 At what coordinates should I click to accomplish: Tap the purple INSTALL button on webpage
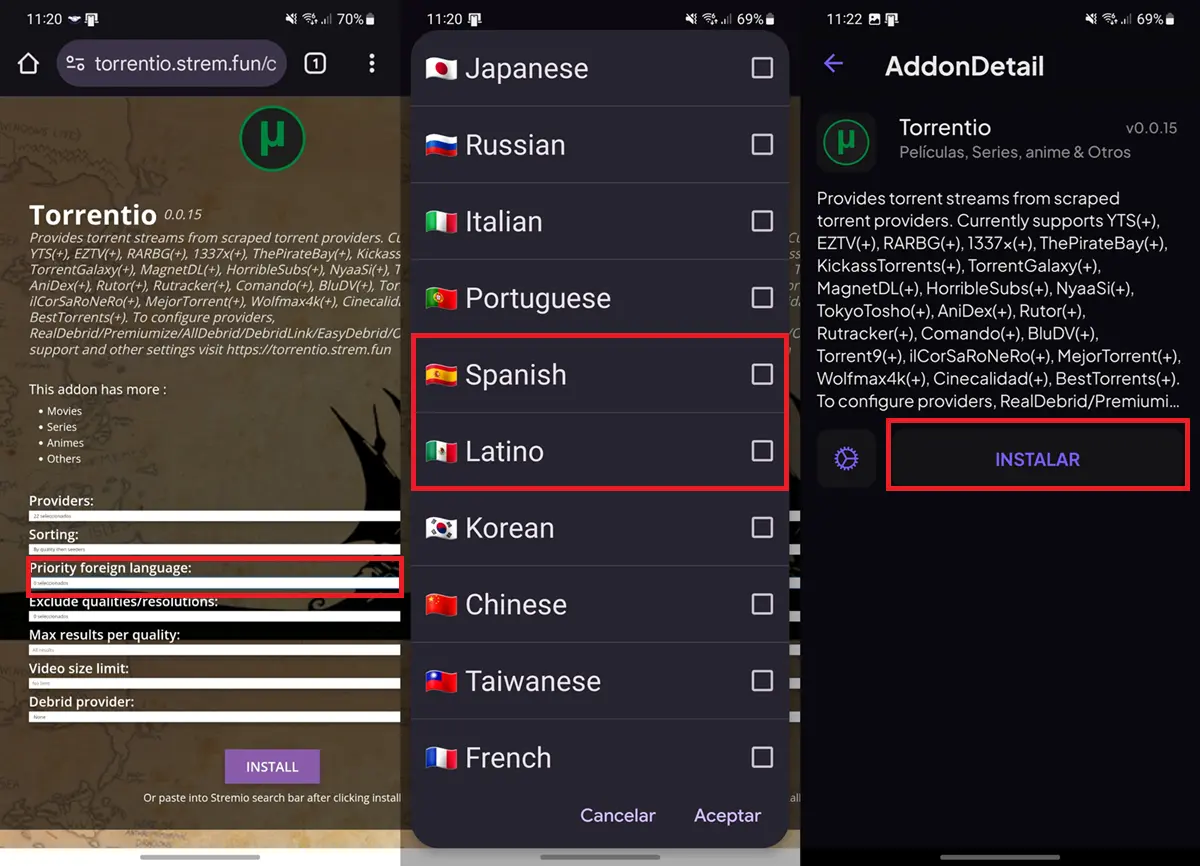pos(272,767)
